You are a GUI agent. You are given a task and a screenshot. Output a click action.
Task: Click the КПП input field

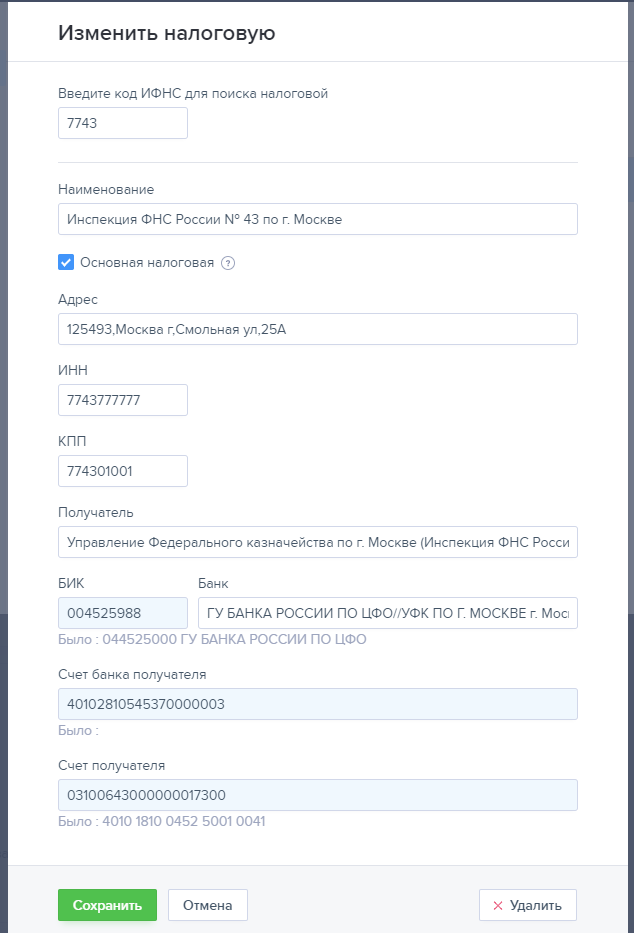(x=123, y=471)
